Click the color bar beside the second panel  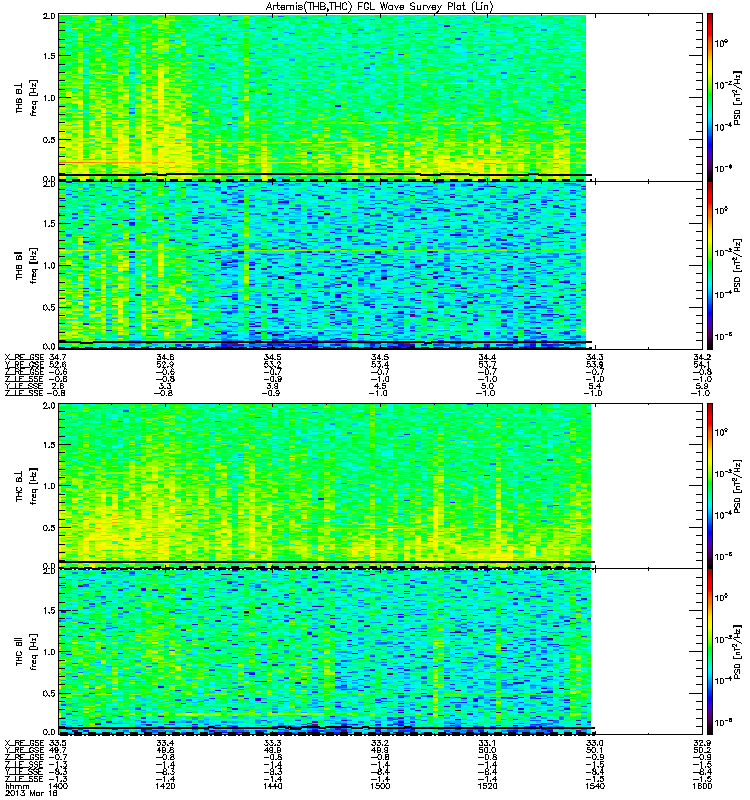point(710,265)
